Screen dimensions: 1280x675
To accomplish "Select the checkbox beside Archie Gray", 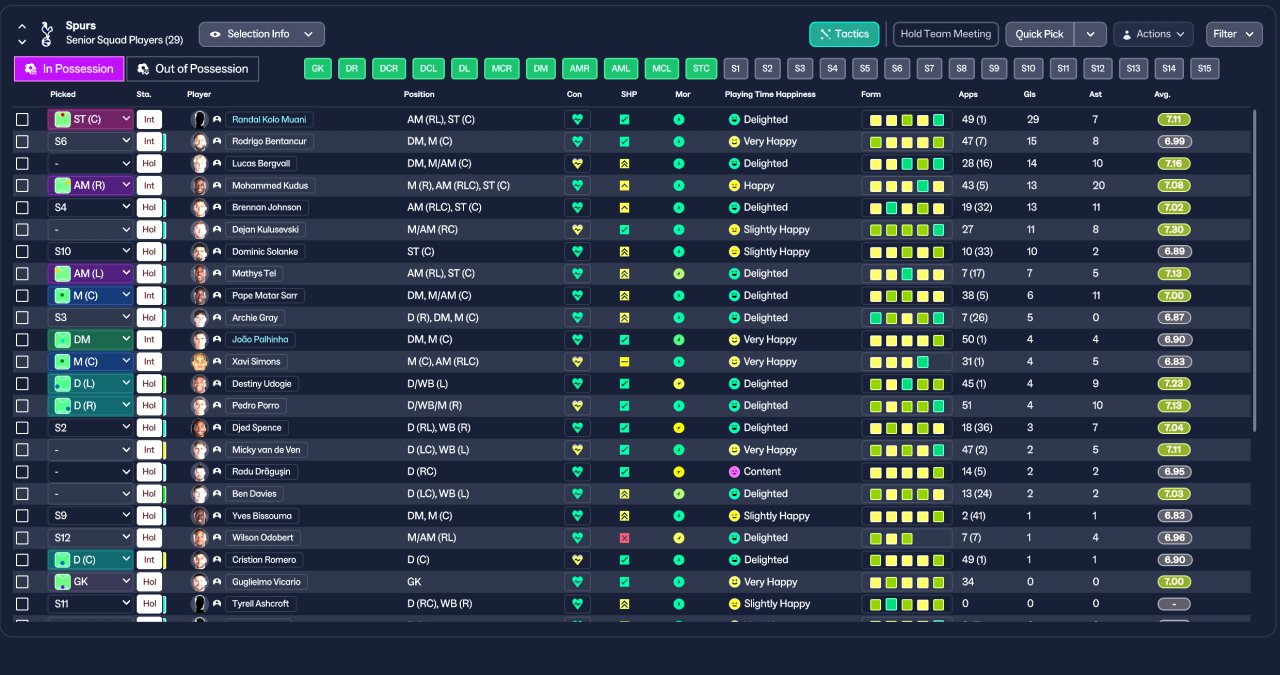I will (22, 318).
